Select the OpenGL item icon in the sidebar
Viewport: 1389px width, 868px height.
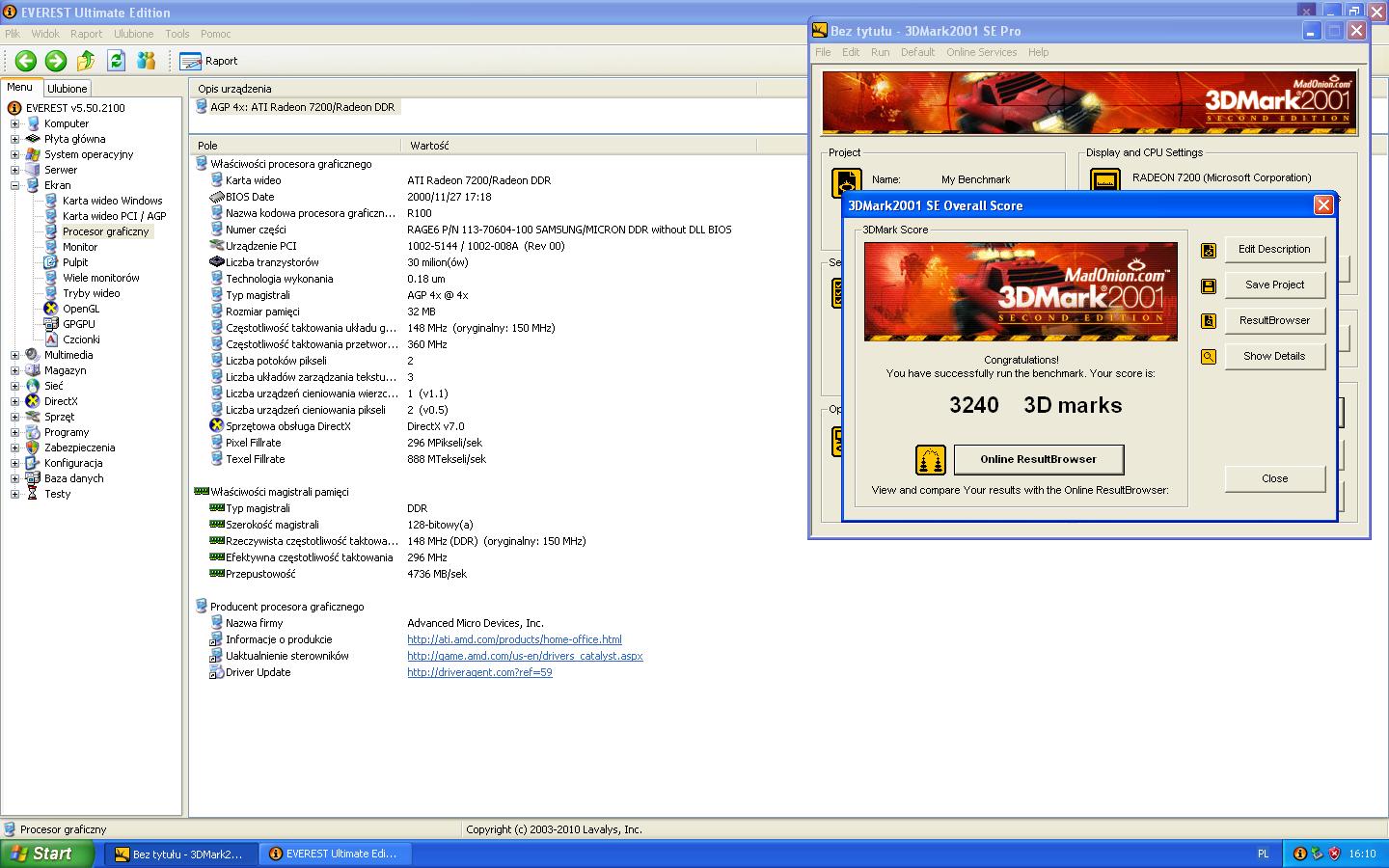[x=50, y=309]
